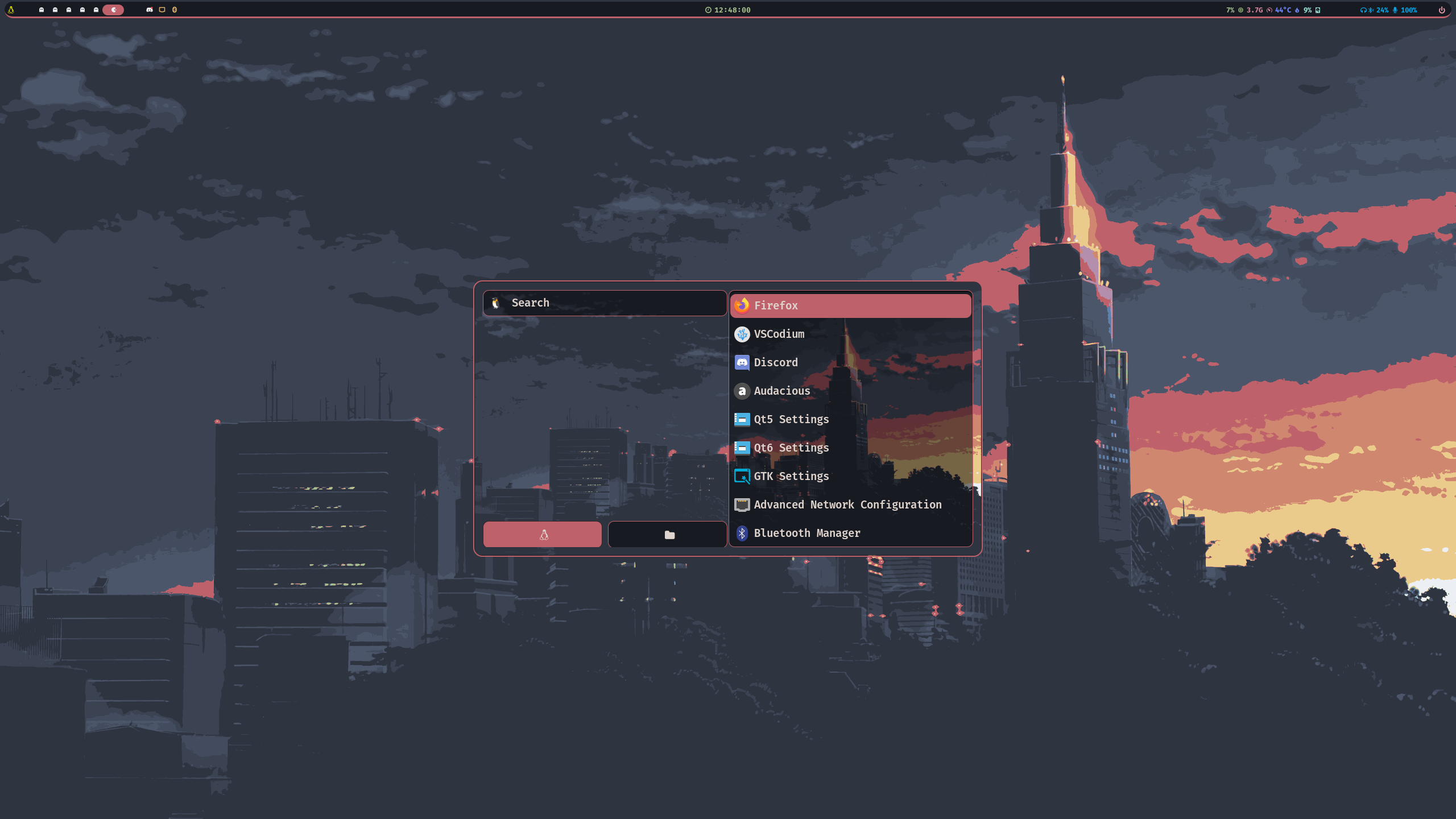The image size is (1456, 819).
Task: Switch to the active pac-man workspace indicator
Action: click(x=113, y=10)
